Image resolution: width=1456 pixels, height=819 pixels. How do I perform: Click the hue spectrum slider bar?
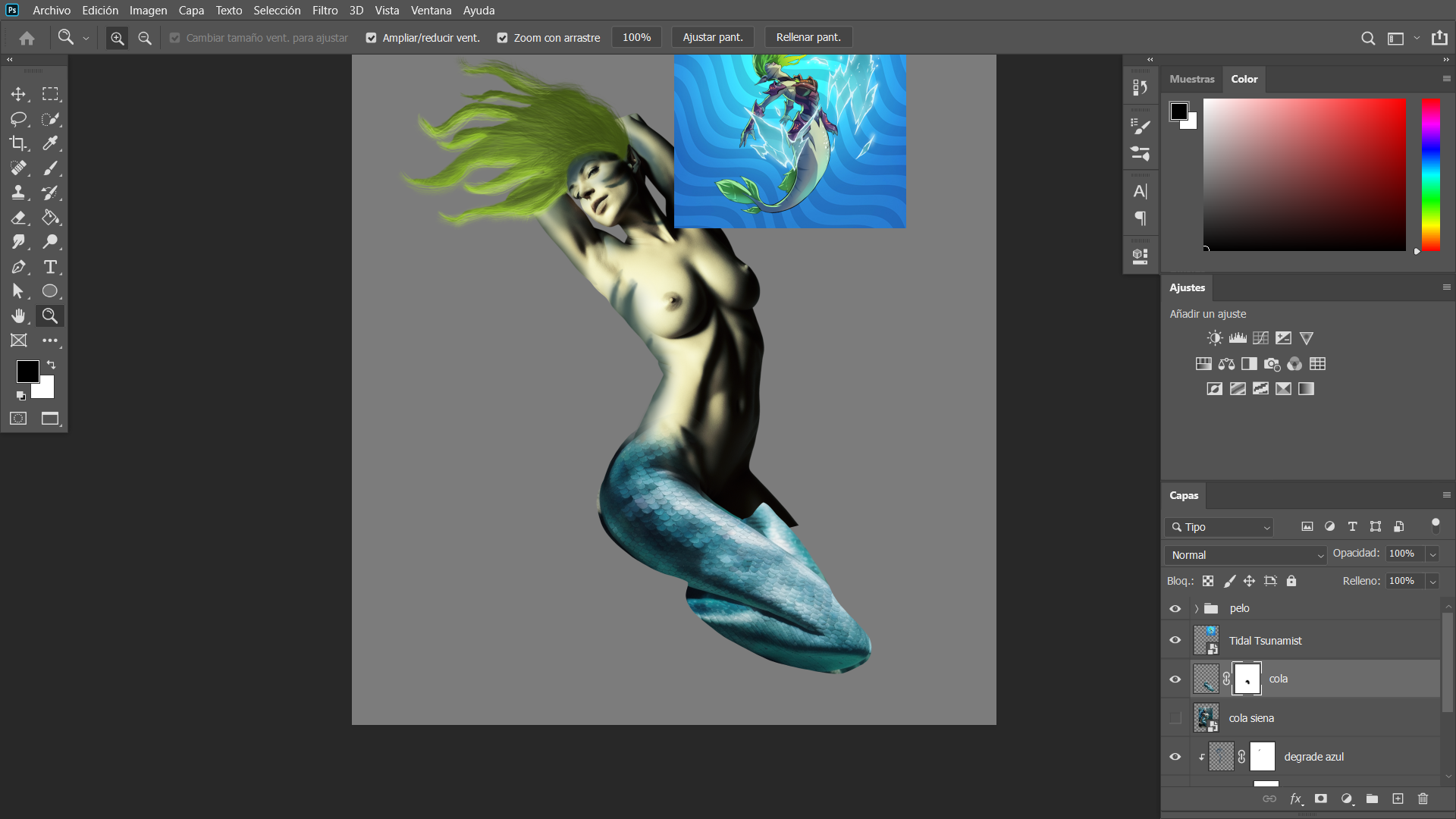(1430, 174)
